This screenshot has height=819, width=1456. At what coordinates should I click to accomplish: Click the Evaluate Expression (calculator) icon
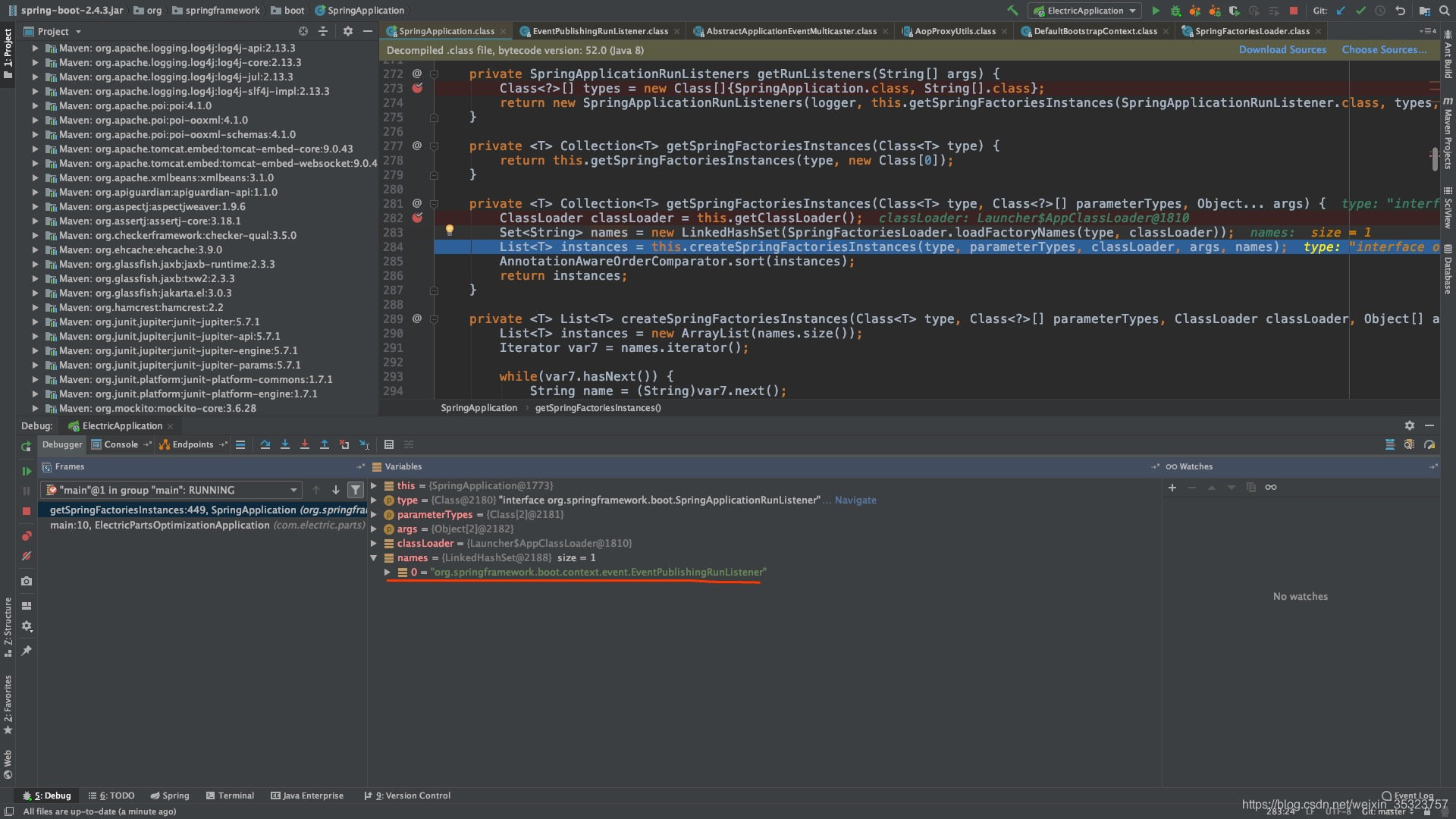coord(388,444)
